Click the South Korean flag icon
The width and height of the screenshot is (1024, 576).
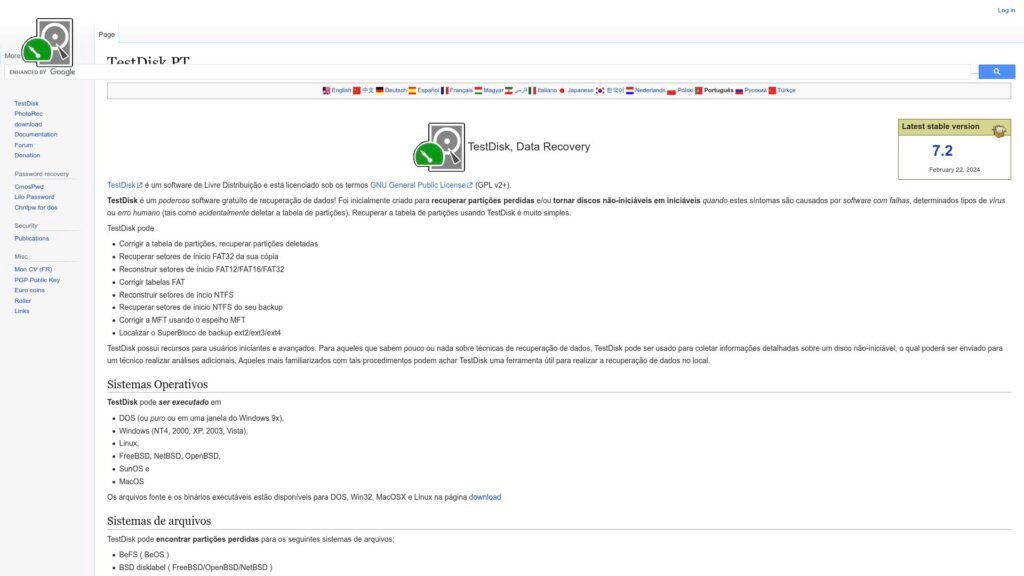600,91
